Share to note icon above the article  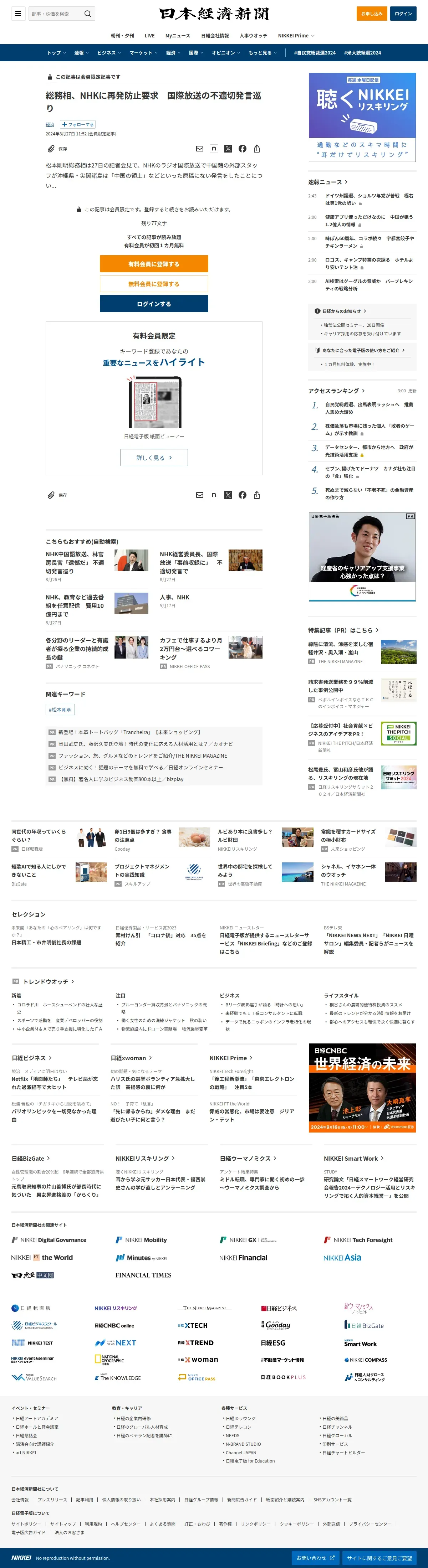pyautogui.click(x=214, y=149)
